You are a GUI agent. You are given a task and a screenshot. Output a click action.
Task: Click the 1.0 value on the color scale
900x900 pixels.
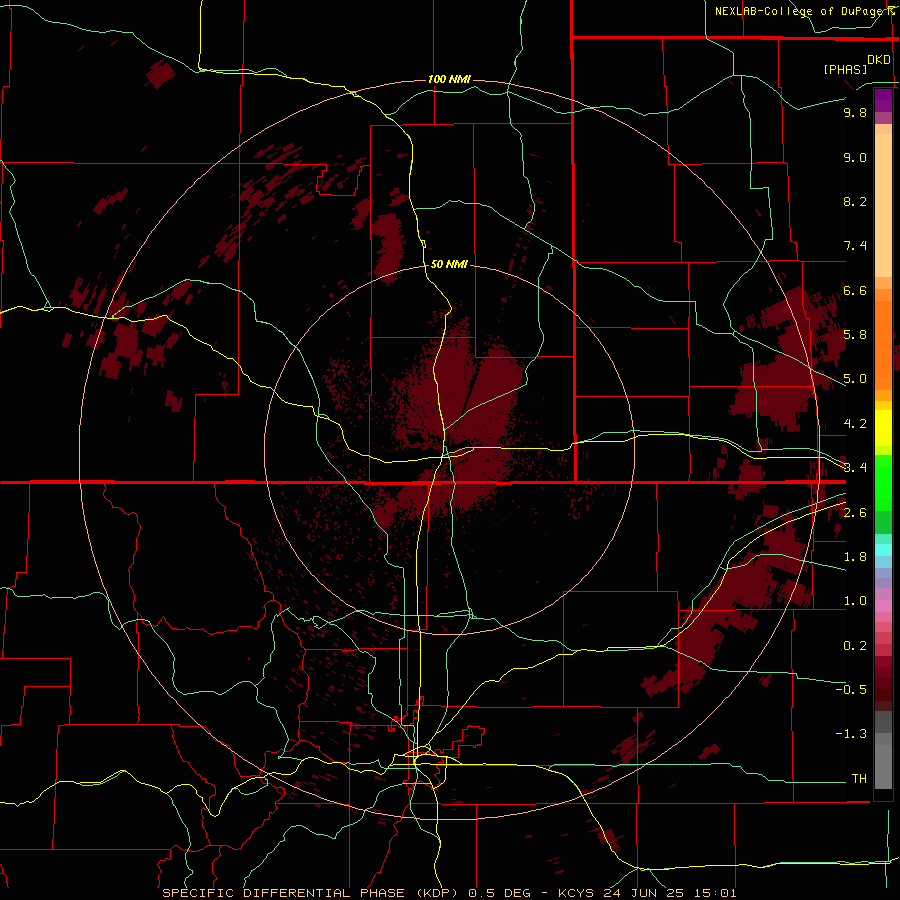[x=855, y=601]
